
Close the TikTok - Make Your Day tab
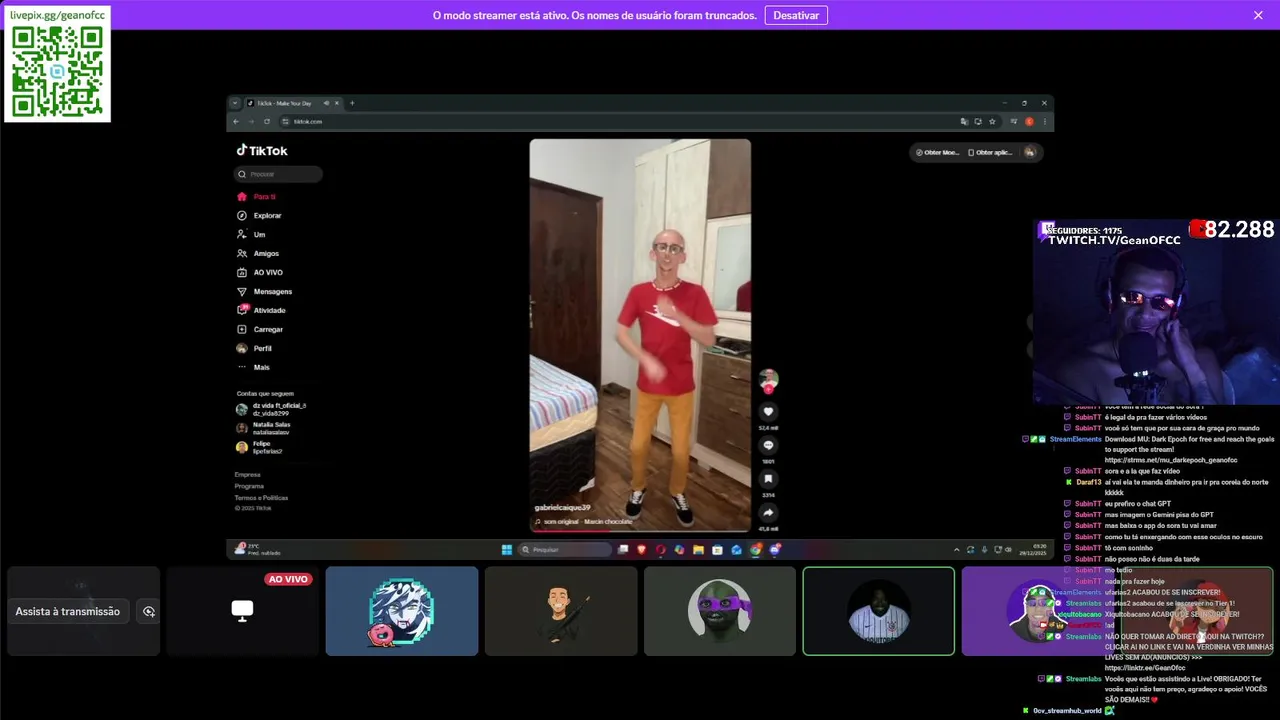point(337,103)
